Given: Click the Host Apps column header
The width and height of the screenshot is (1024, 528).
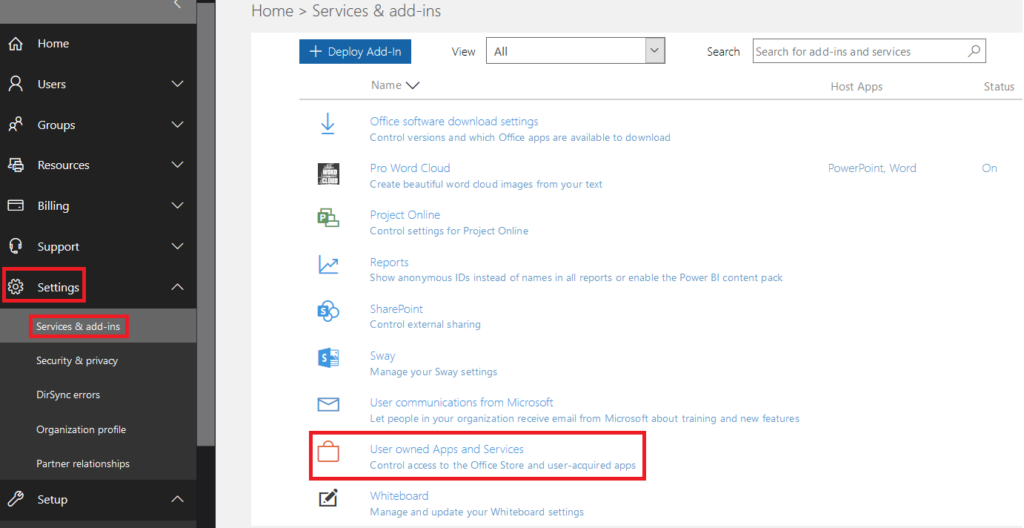Looking at the screenshot, I should (x=856, y=86).
